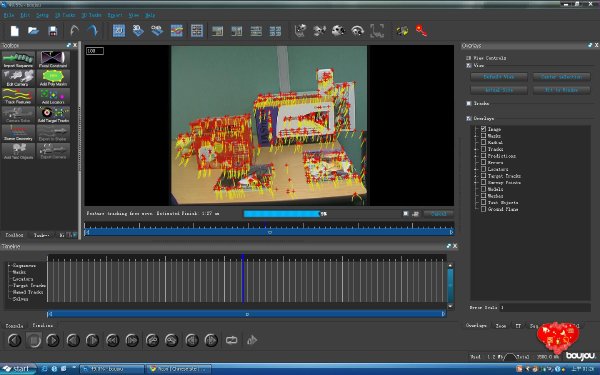Click the color graph view toolbar icon
Viewport: 600px width, 375px height.
click(176, 31)
